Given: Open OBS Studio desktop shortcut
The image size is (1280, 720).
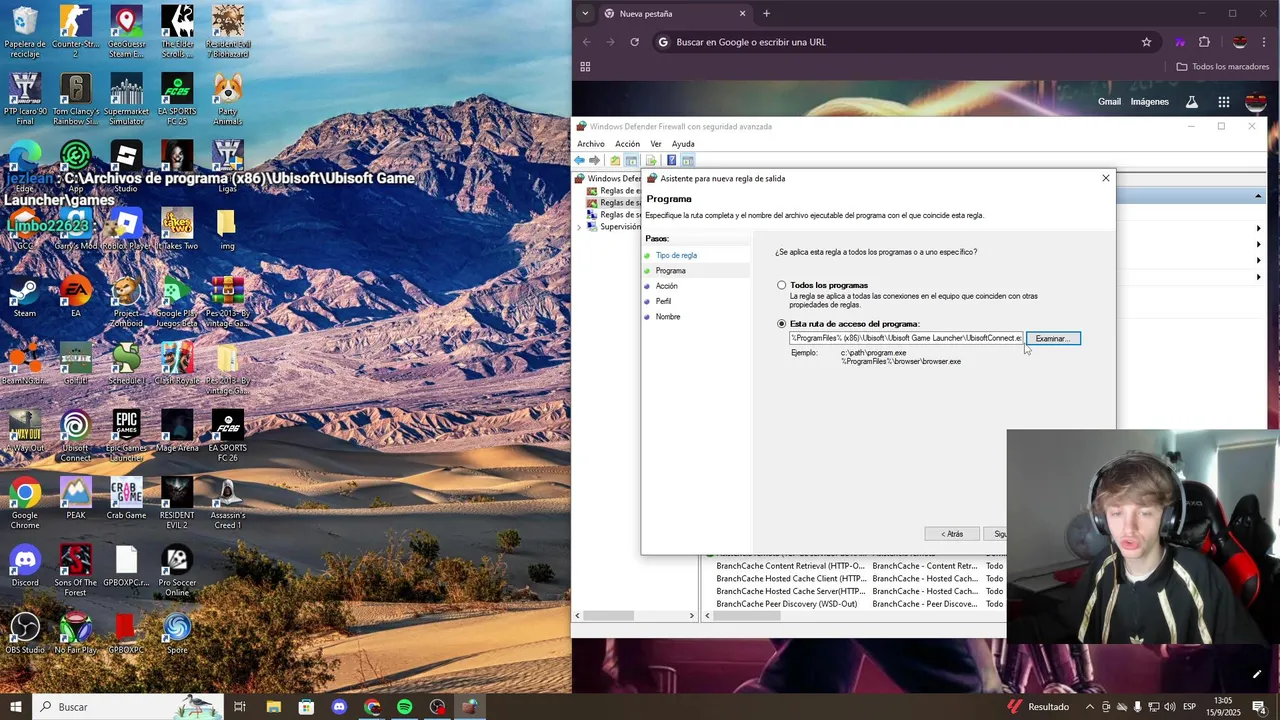Looking at the screenshot, I should point(24,635).
